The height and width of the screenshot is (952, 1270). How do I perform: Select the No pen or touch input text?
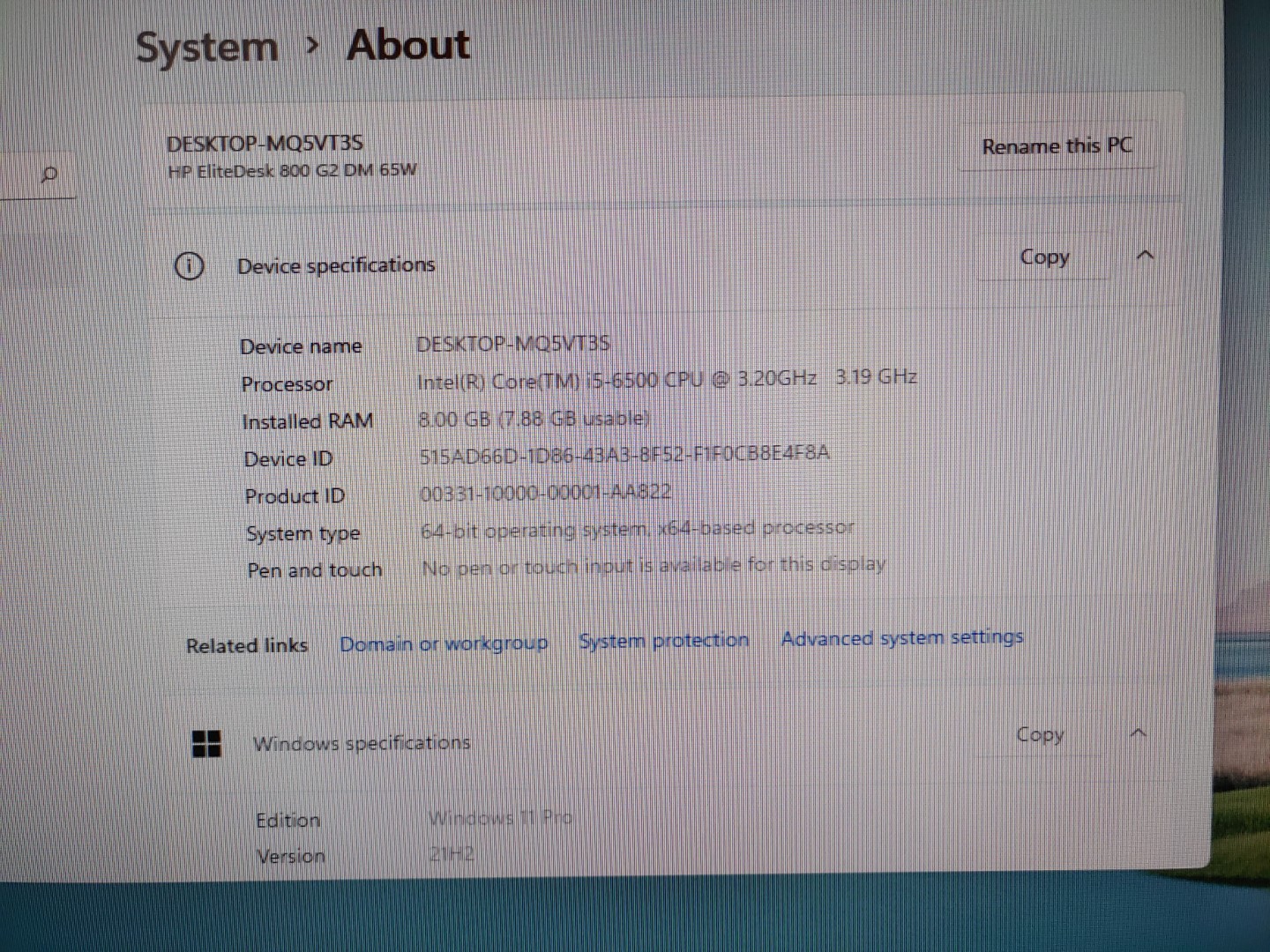[x=654, y=566]
